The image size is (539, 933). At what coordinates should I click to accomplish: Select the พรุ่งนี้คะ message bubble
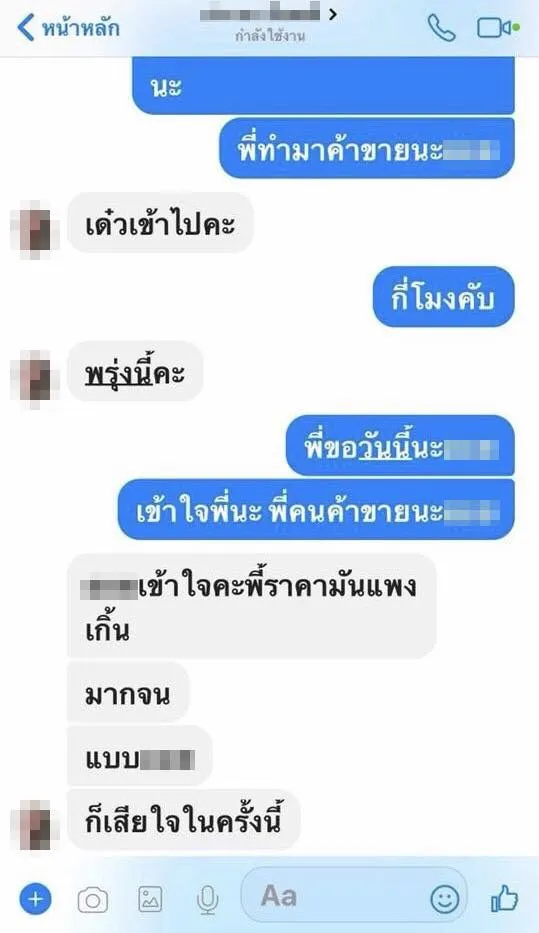coord(135,371)
